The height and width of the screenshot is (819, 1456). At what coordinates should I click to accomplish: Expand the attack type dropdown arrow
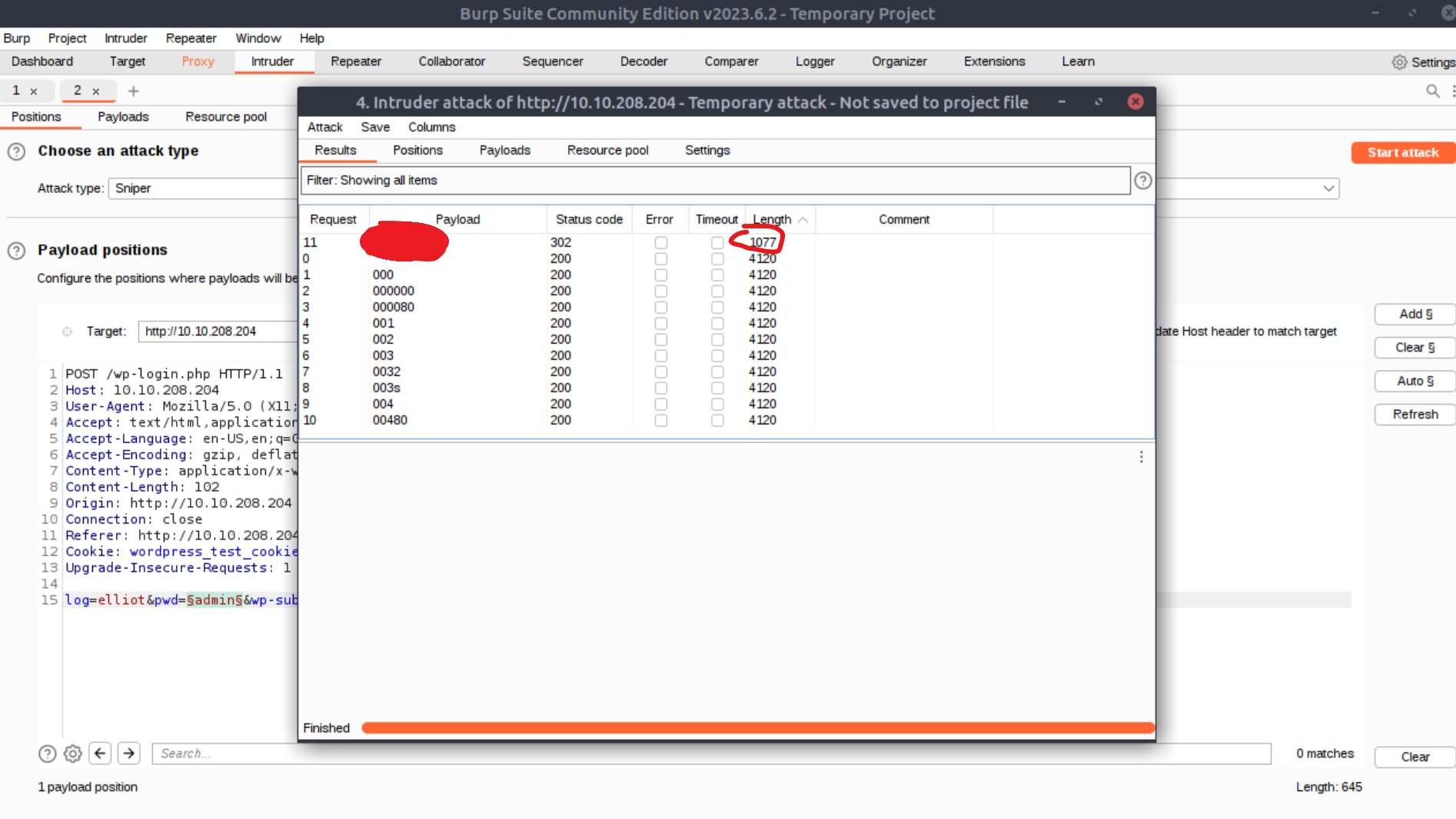1328,188
